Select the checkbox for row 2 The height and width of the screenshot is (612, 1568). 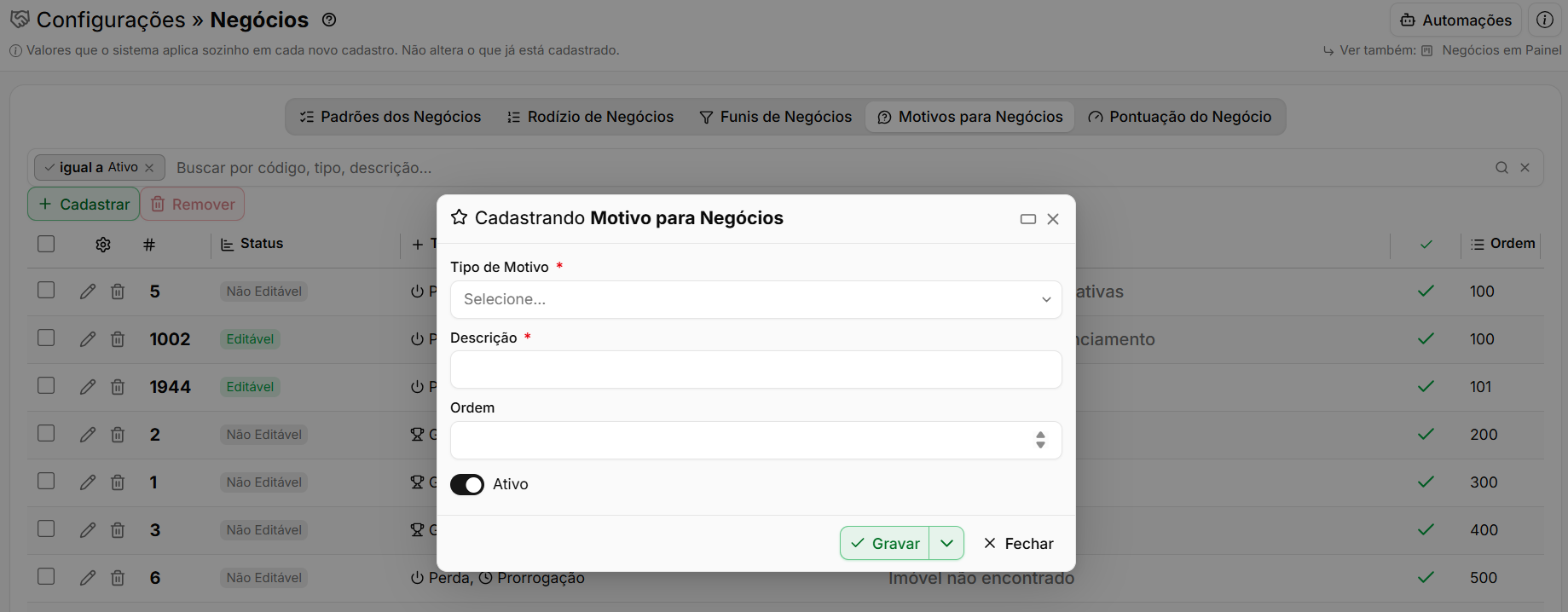click(46, 433)
